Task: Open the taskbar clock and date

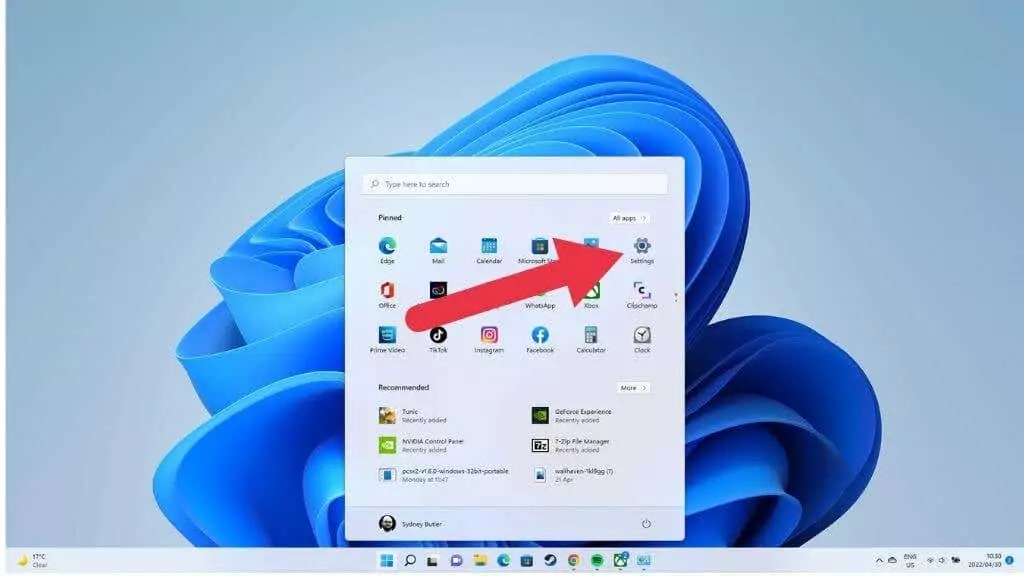Action: click(984, 560)
